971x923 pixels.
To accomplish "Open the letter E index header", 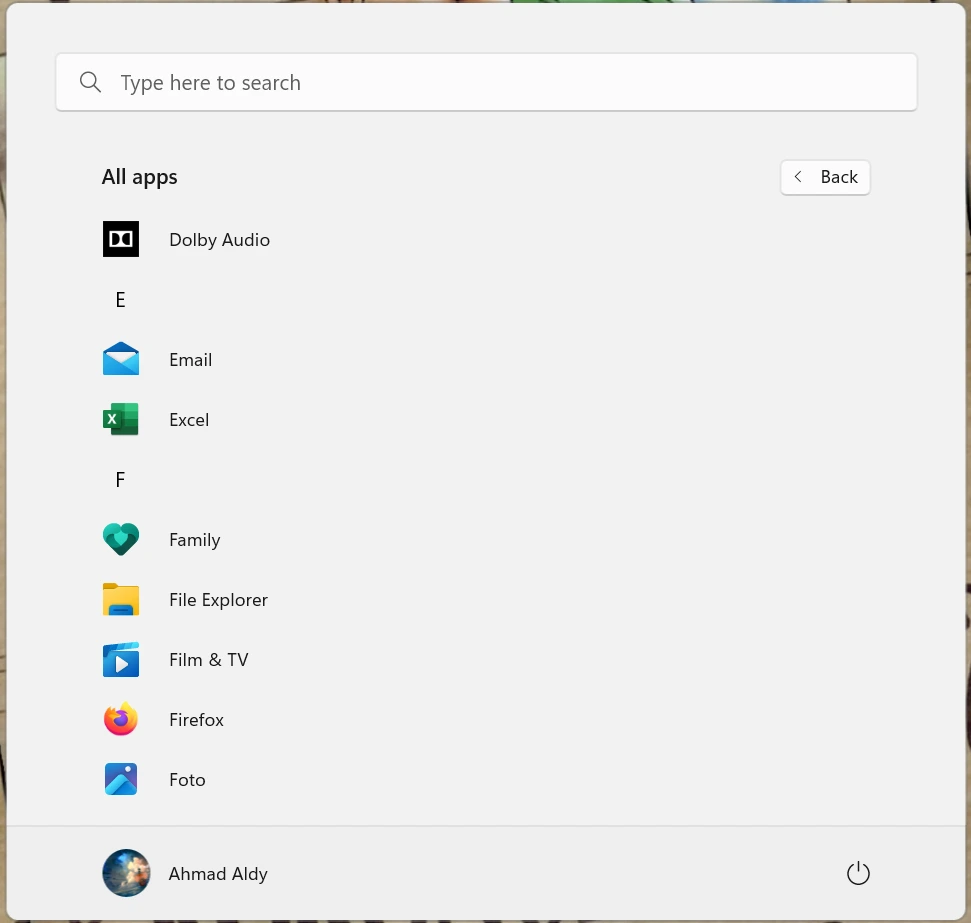I will (120, 300).
